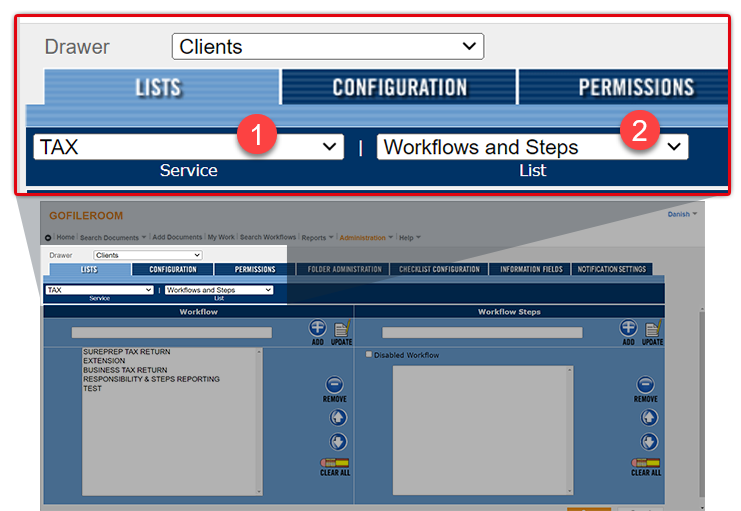The image size is (741, 511).
Task: Select RESPONSIBILITY & STEPS REPORTING workflow
Action: (x=151, y=379)
